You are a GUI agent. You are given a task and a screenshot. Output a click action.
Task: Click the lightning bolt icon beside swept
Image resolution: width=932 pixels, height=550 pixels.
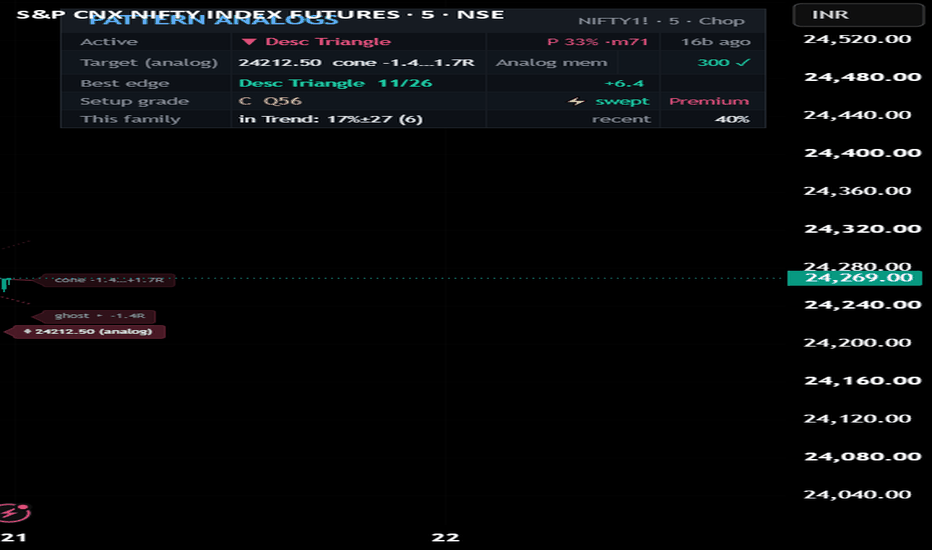click(575, 102)
